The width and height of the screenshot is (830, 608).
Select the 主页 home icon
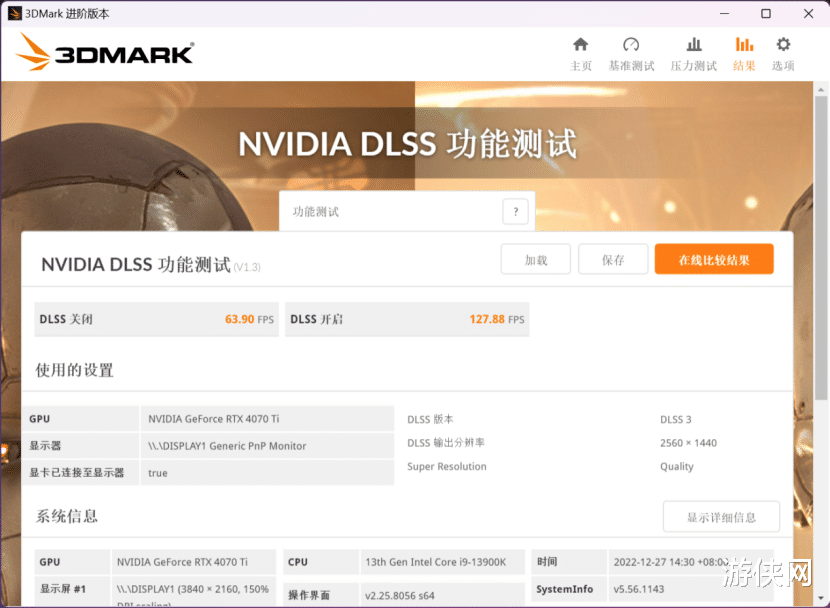click(581, 45)
